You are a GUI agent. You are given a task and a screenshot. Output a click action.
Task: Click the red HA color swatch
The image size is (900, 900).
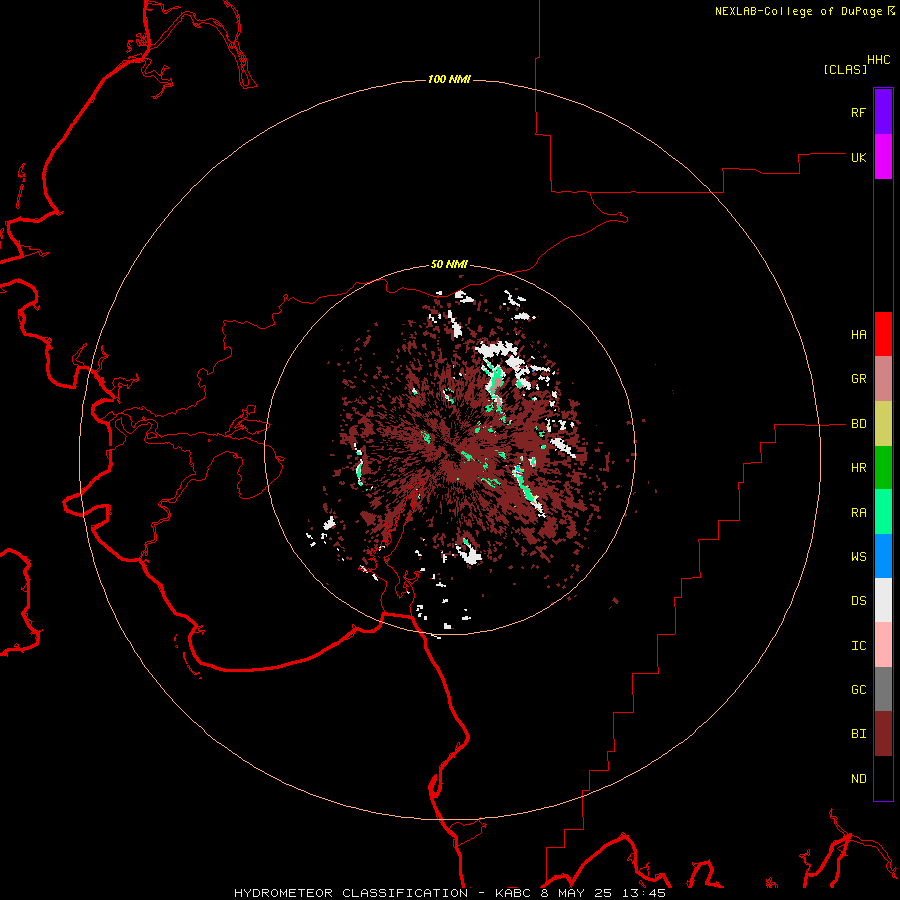click(883, 334)
